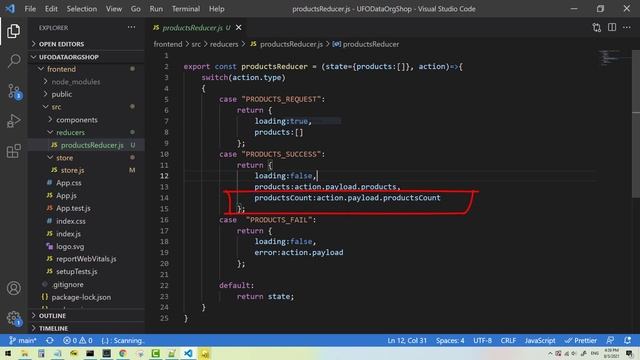
Task: Open the Explorer view in activity bar
Action: 13,31
